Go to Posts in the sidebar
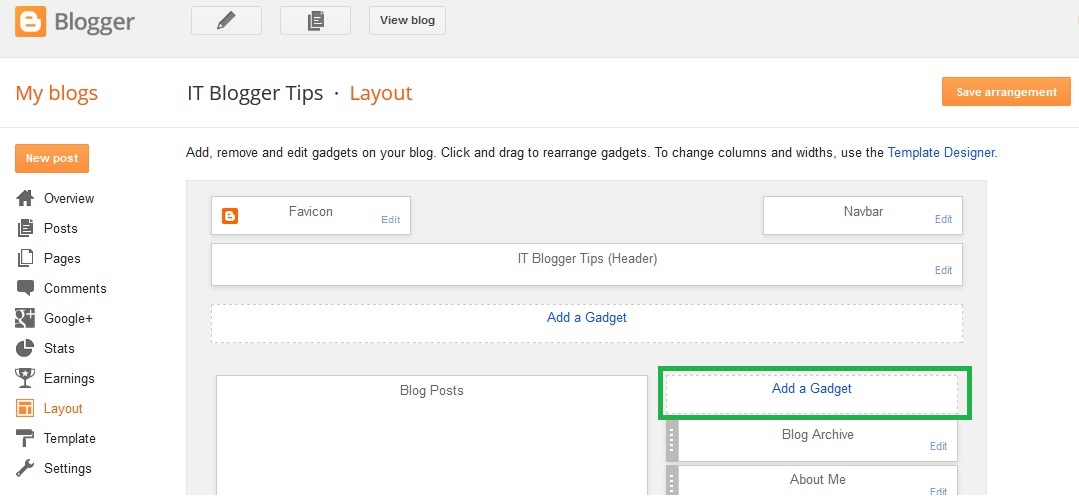The image size is (1079, 500). point(61,228)
